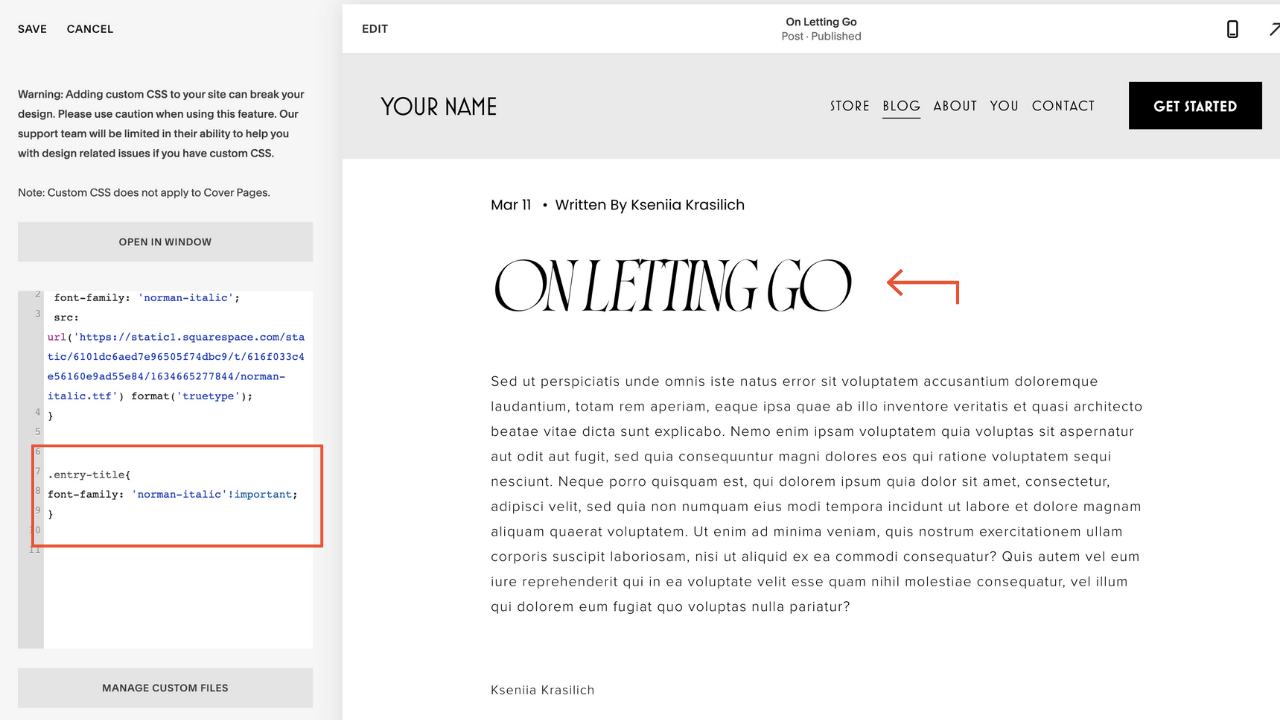
Task: Open CSS editor in window
Action: point(165,242)
